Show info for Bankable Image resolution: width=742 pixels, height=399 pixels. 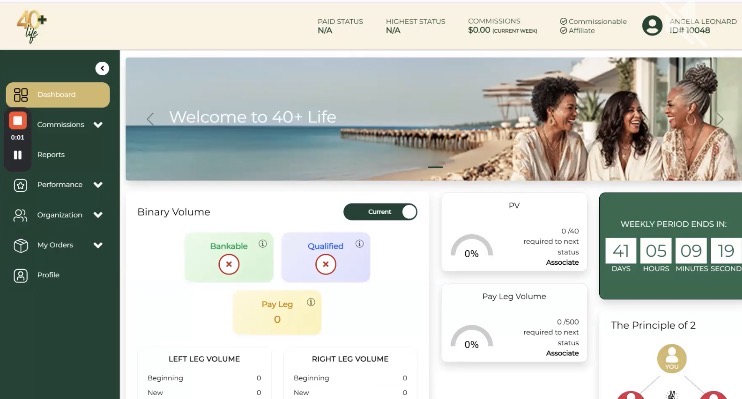pos(263,244)
